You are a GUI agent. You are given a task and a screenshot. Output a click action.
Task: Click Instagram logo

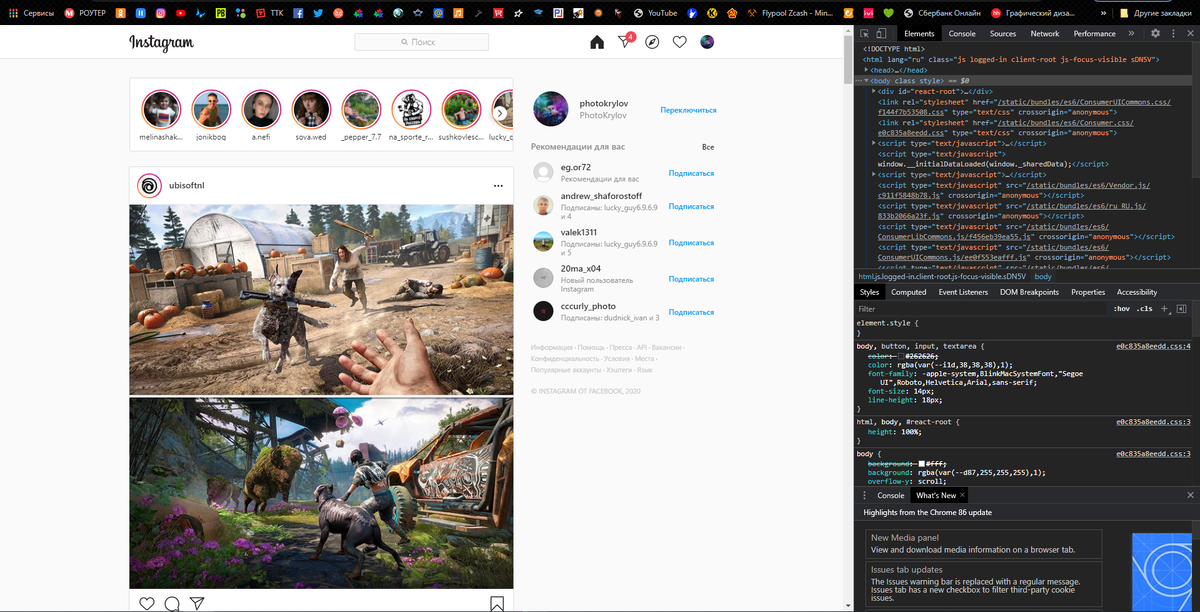161,42
